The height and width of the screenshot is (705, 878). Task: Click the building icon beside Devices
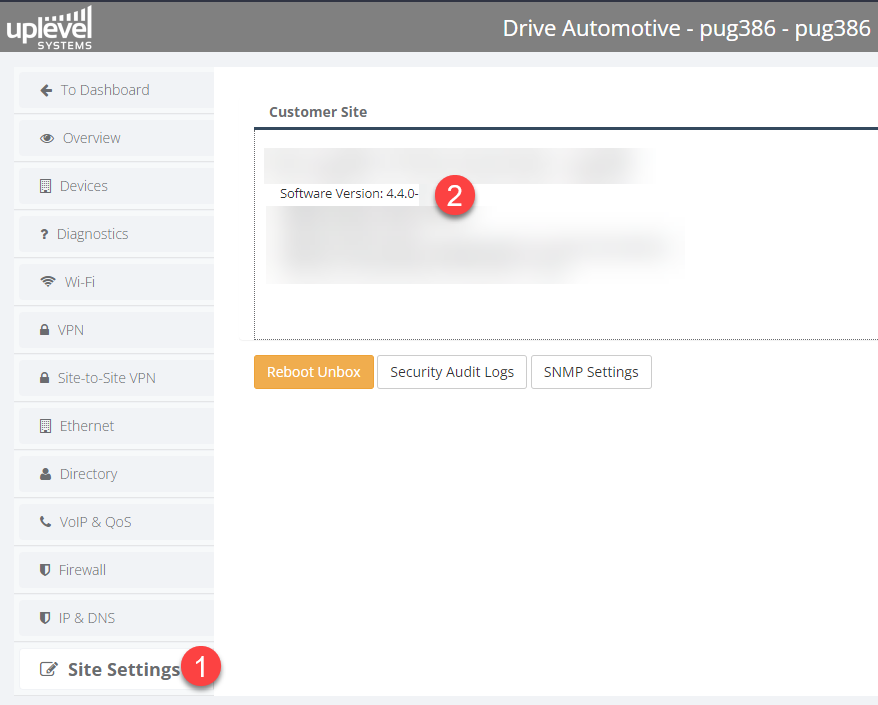tap(45, 186)
